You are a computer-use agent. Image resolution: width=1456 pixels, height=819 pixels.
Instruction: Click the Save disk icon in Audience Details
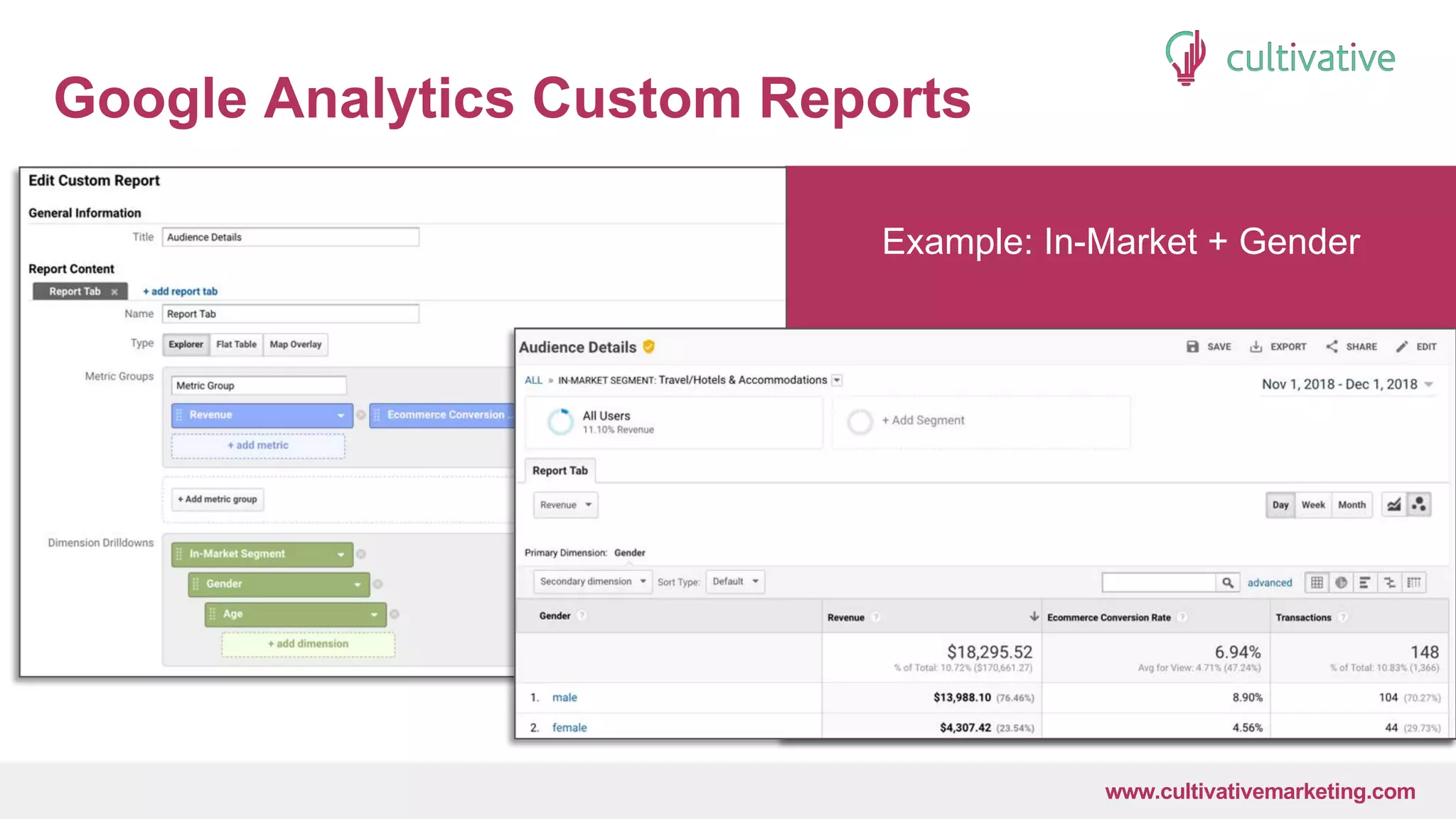coord(1192,346)
